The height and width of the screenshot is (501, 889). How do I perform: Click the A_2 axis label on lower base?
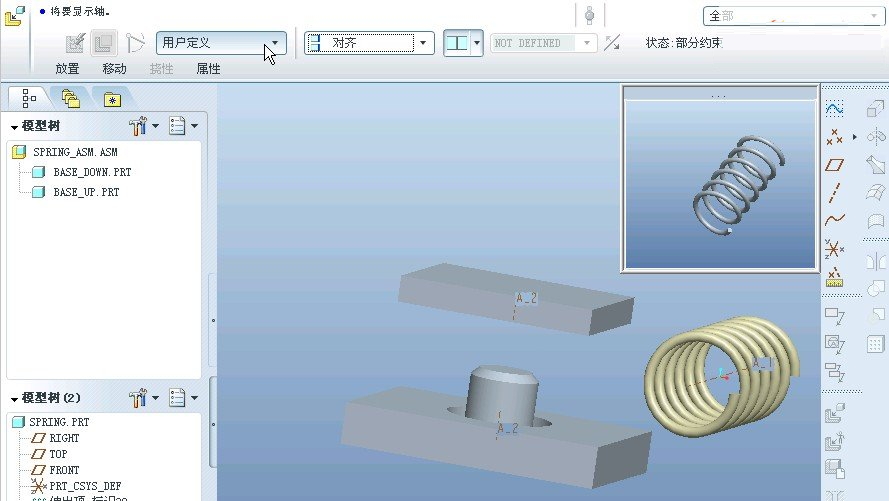coord(507,428)
